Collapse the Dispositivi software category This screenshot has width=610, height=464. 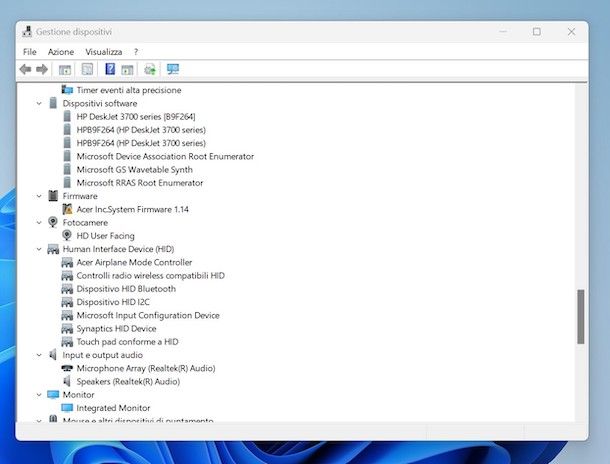tap(39, 103)
